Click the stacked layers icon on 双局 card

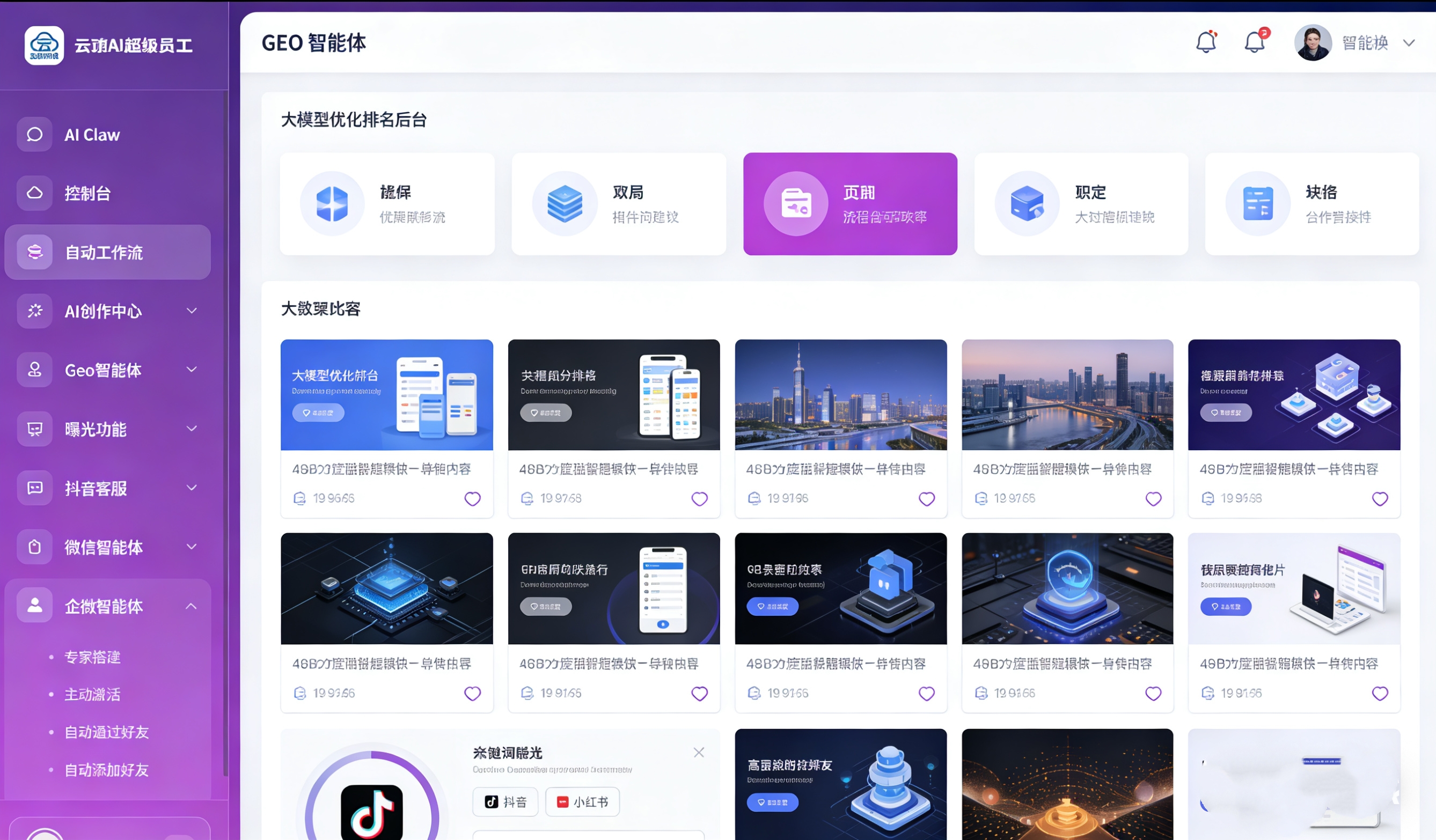click(565, 204)
